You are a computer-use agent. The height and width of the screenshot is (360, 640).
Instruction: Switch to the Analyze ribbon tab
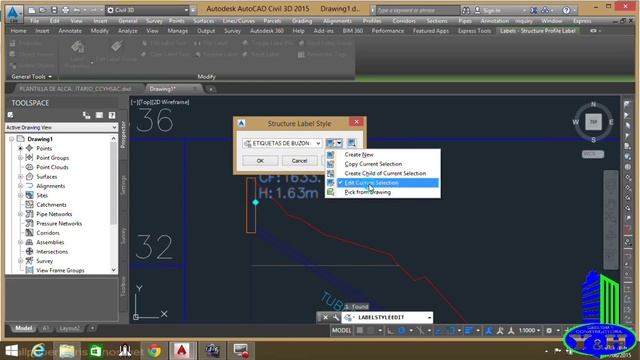pos(128,31)
